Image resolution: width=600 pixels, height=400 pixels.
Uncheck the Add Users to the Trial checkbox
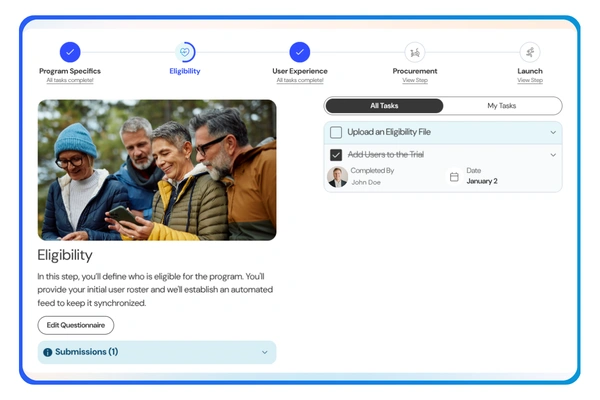[x=336, y=155]
